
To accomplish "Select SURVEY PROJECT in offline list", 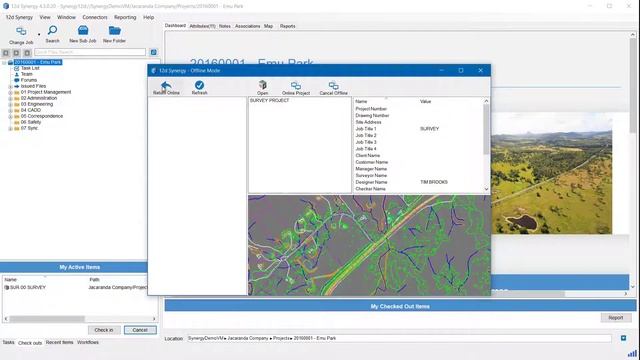I will (x=269, y=100).
